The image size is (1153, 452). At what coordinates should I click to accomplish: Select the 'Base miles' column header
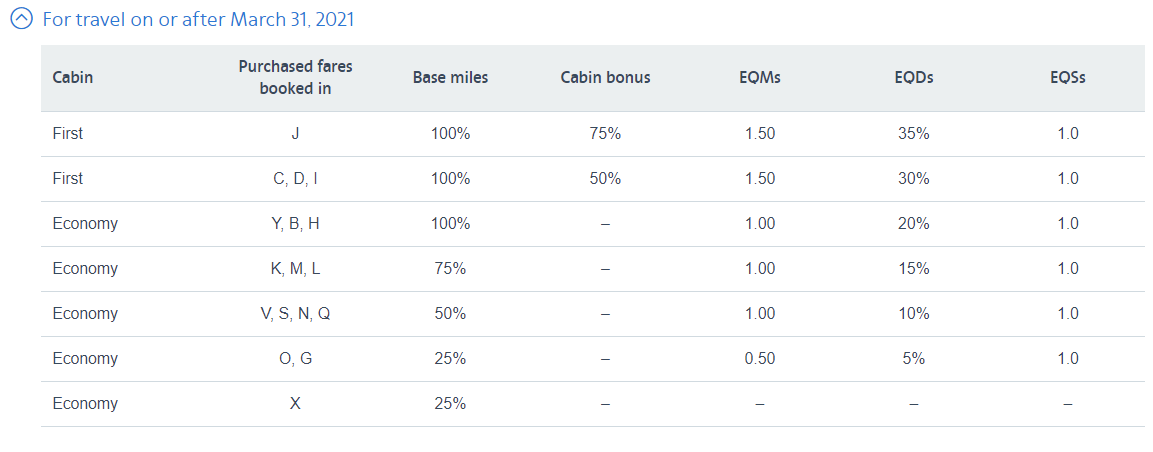450,77
